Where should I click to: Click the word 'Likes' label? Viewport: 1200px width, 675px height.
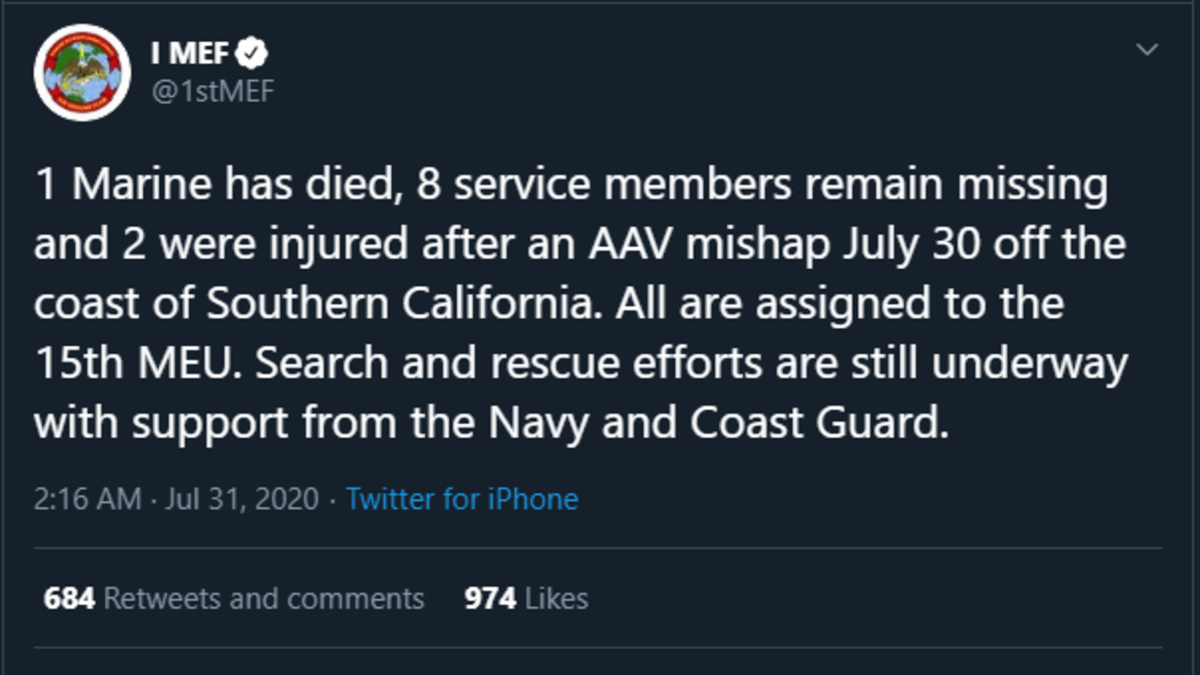(x=556, y=599)
